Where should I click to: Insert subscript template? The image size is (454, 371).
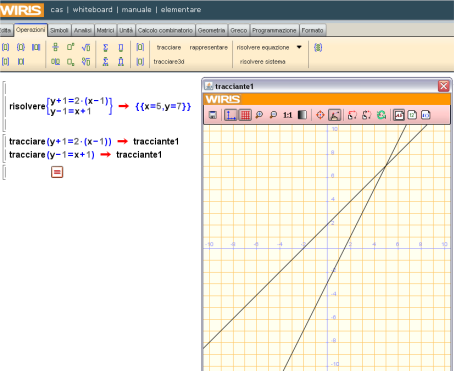point(71,62)
